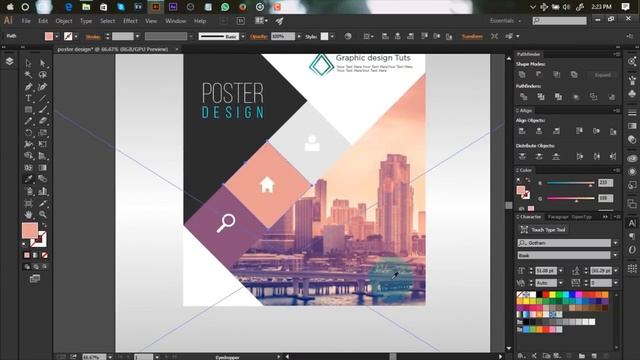The width and height of the screenshot is (640, 360).
Task: Select the Selection tool (black arrow)
Action: point(28,63)
